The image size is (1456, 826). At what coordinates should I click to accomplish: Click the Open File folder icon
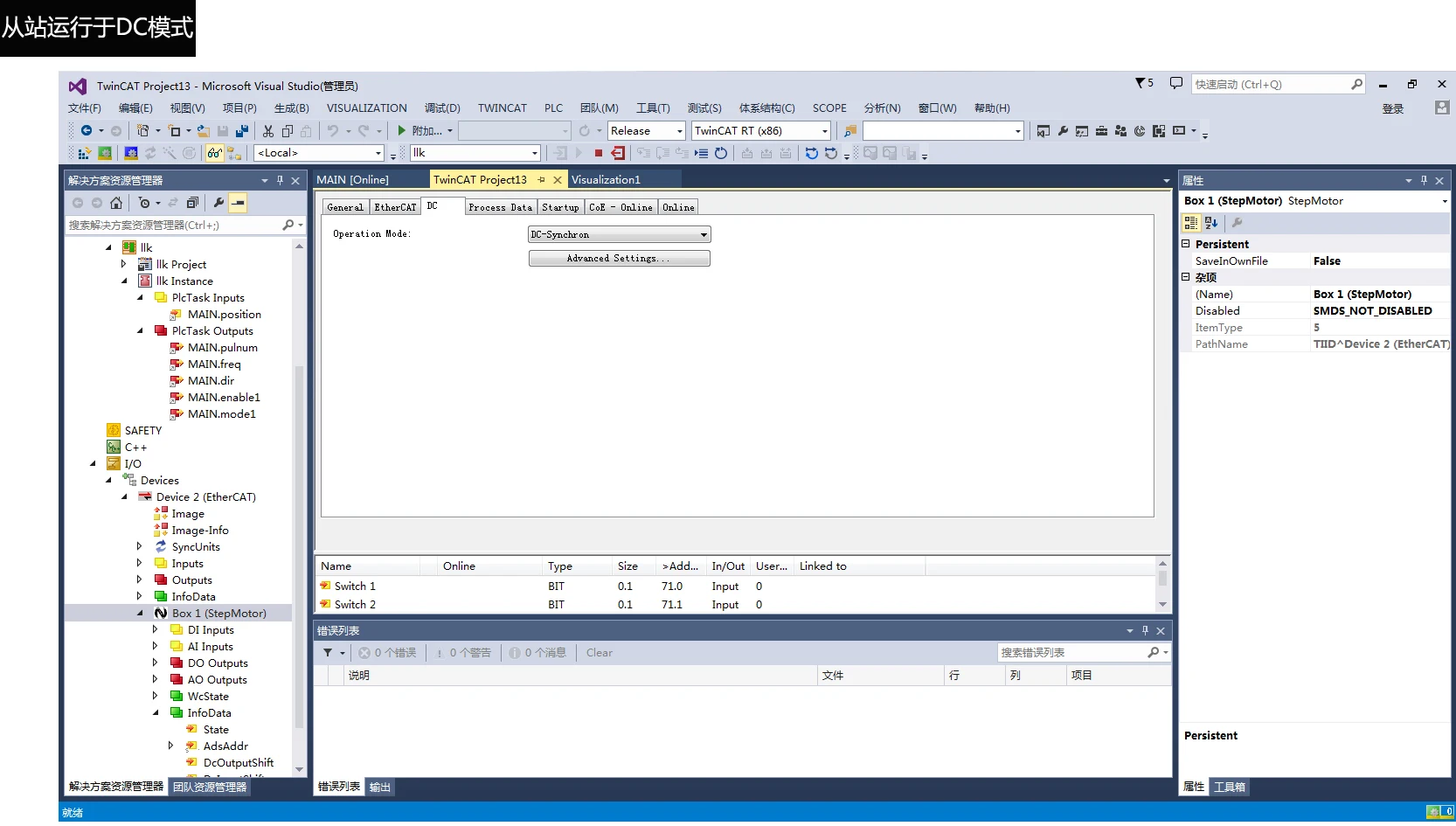[x=203, y=131]
